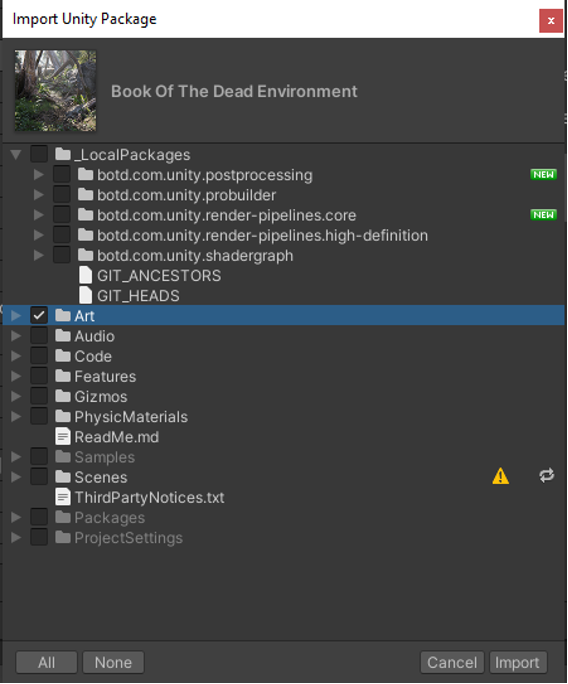
Task: Click the botd.com.unity.shadergraph folder icon
Action: point(86,255)
